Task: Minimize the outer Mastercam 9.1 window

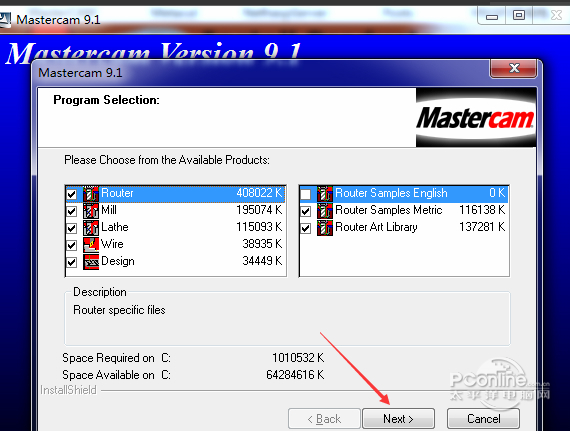Action: [x=492, y=16]
